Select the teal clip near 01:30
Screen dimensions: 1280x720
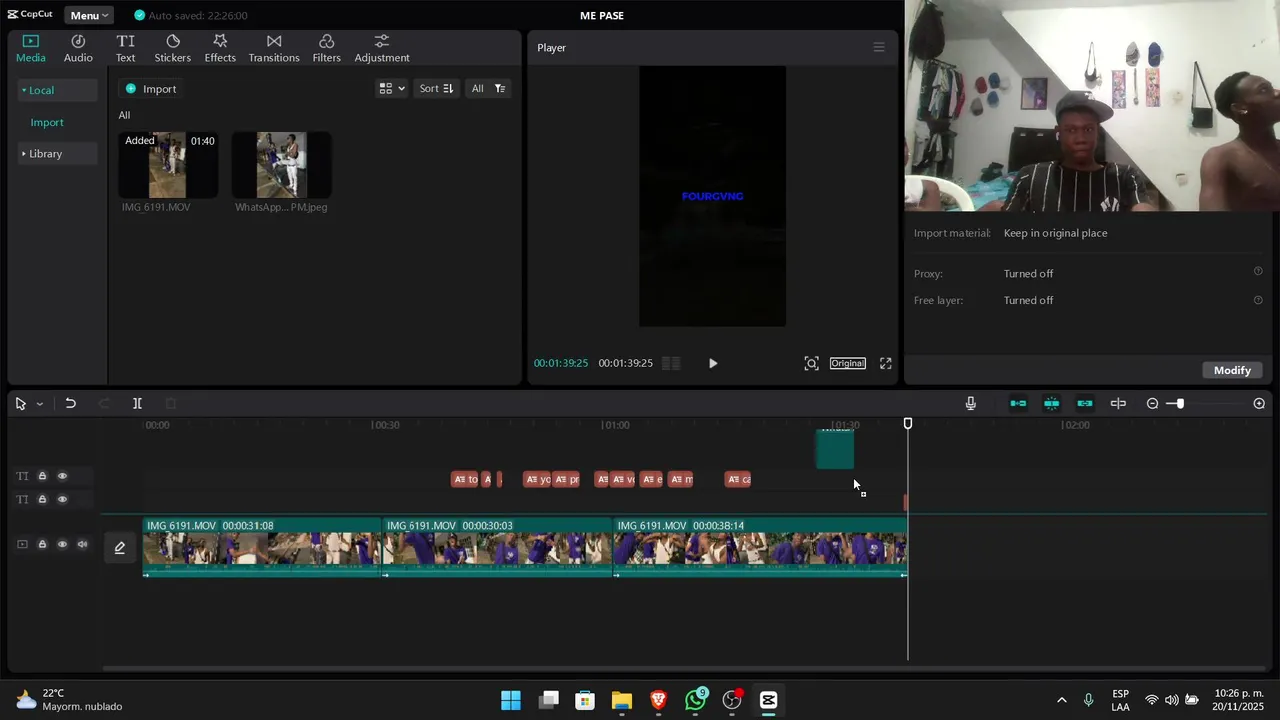coord(835,450)
